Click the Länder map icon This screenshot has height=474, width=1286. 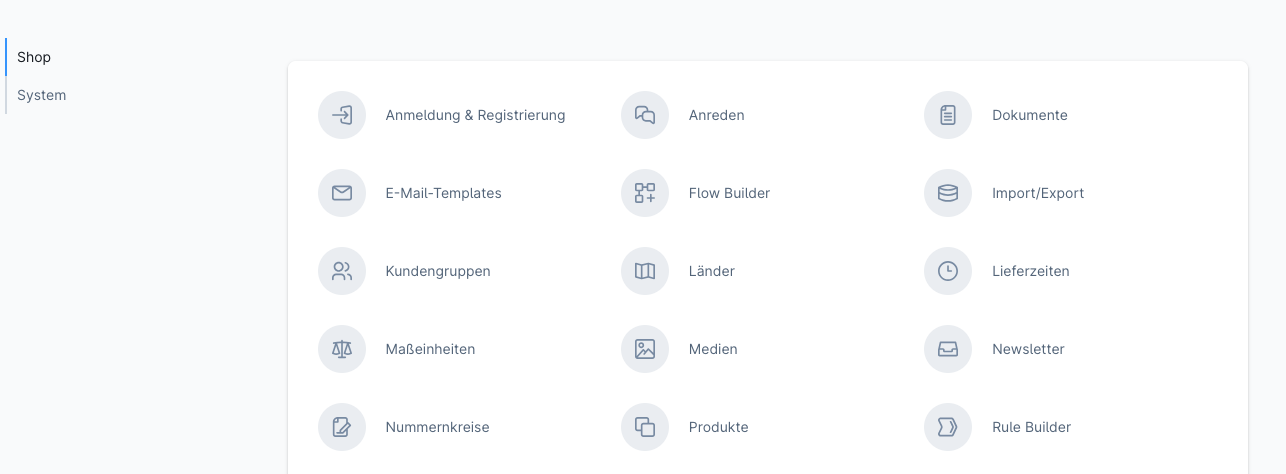click(x=645, y=271)
